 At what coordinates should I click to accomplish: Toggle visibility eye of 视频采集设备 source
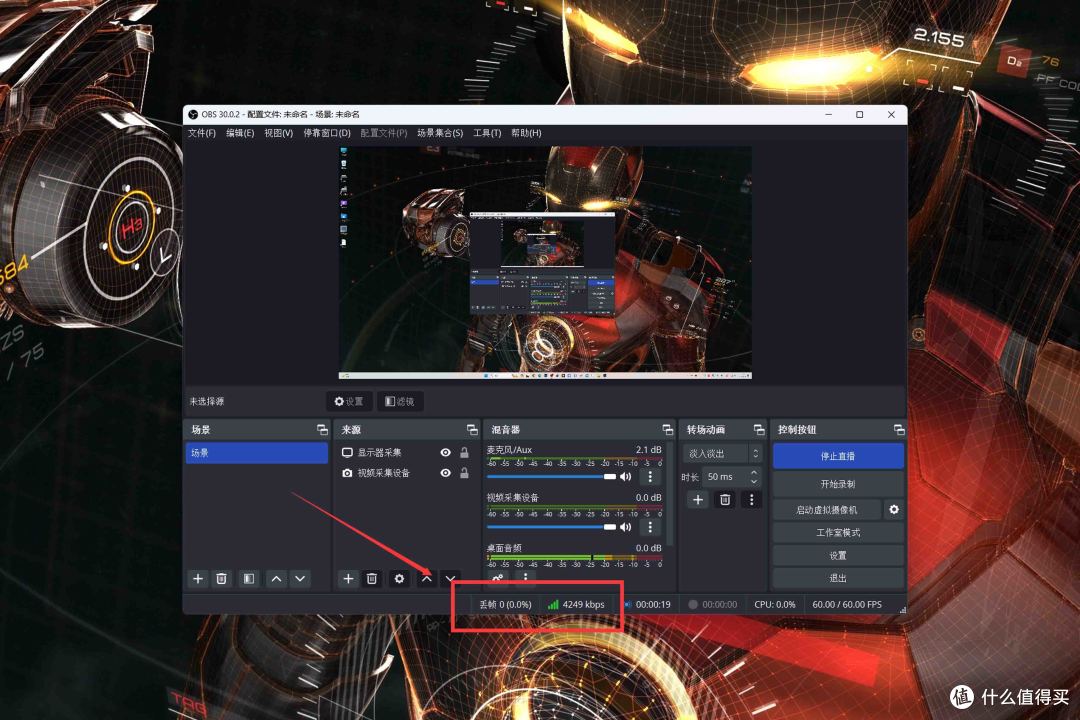446,473
